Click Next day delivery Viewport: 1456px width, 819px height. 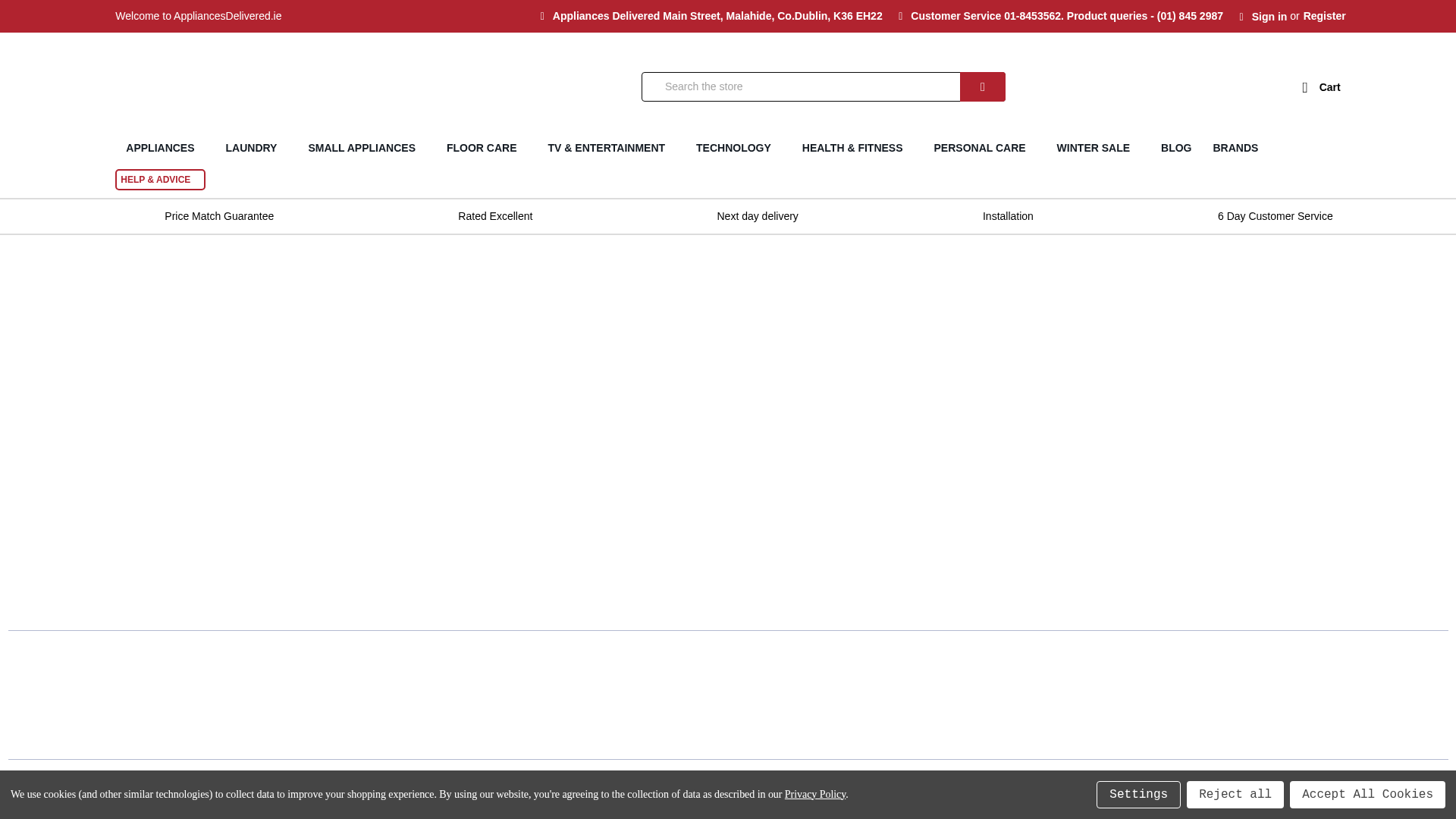point(757,216)
